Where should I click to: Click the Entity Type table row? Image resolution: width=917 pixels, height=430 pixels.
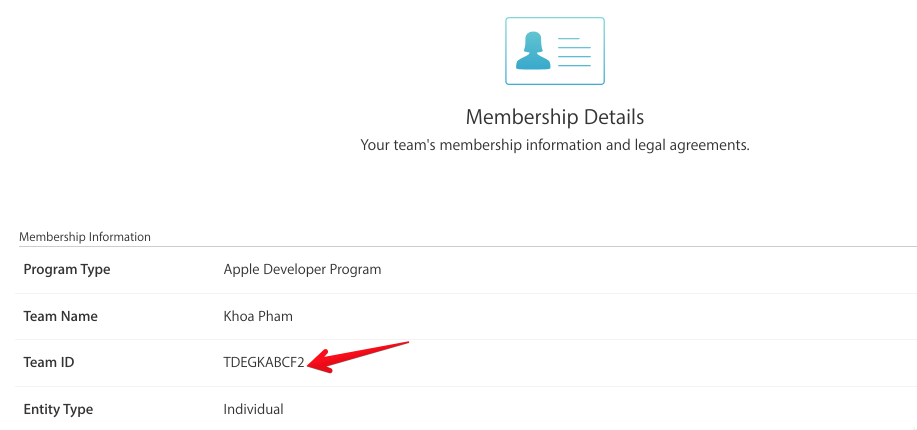(x=466, y=409)
